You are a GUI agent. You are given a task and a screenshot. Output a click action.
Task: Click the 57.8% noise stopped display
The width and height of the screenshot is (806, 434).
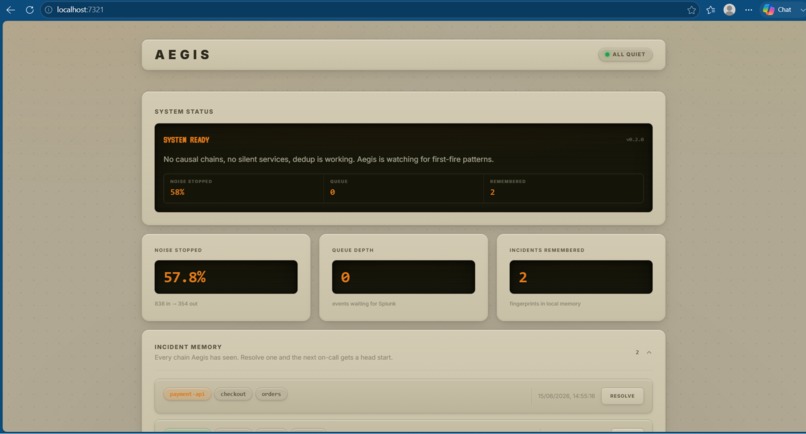[226, 277]
